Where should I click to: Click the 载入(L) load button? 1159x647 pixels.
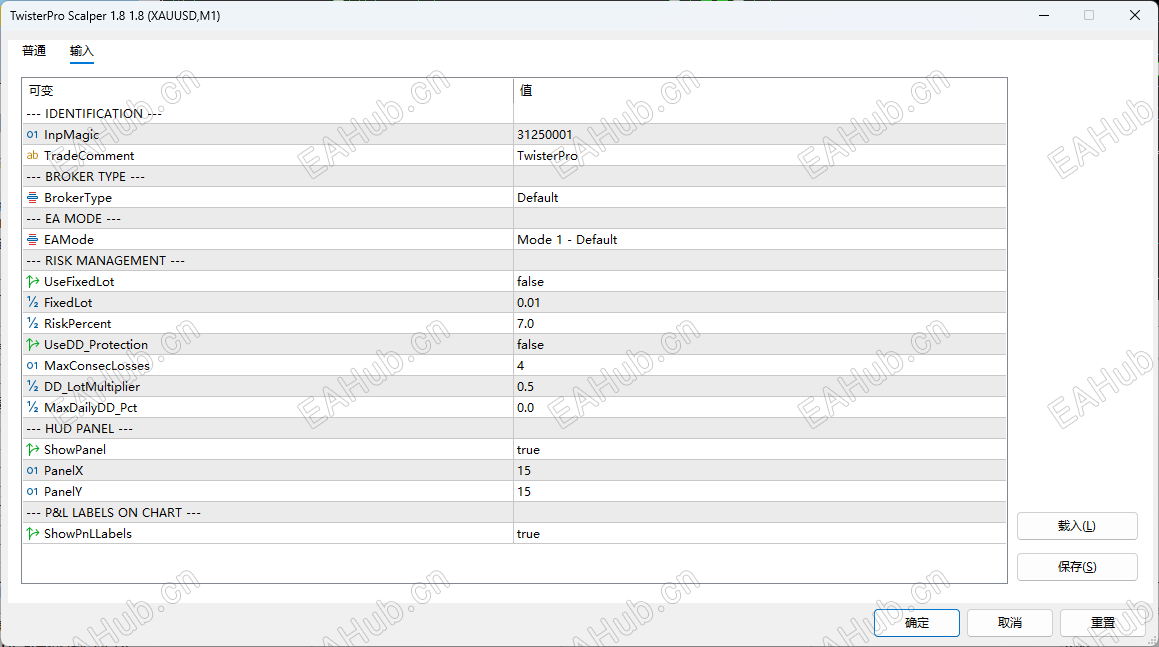click(1077, 526)
